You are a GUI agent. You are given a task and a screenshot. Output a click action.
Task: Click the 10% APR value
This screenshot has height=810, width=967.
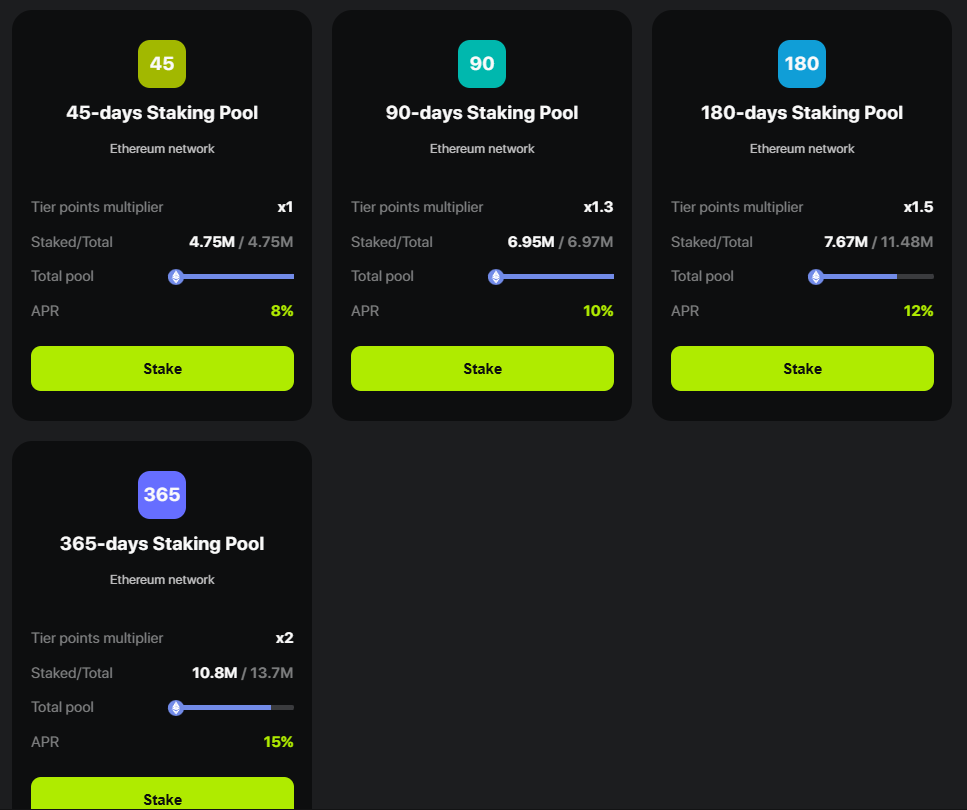pos(598,311)
